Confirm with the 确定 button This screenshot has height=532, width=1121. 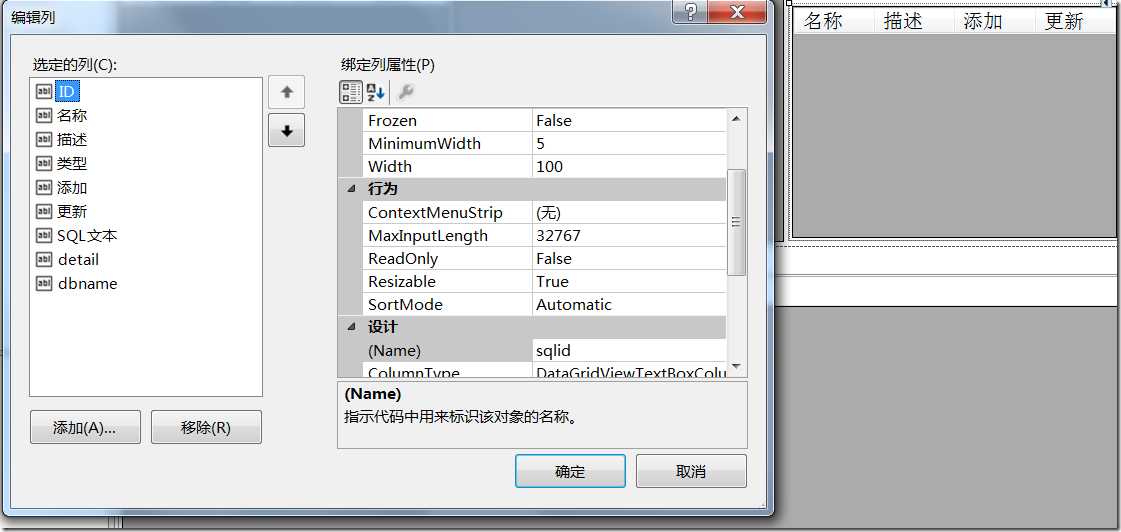[571, 471]
